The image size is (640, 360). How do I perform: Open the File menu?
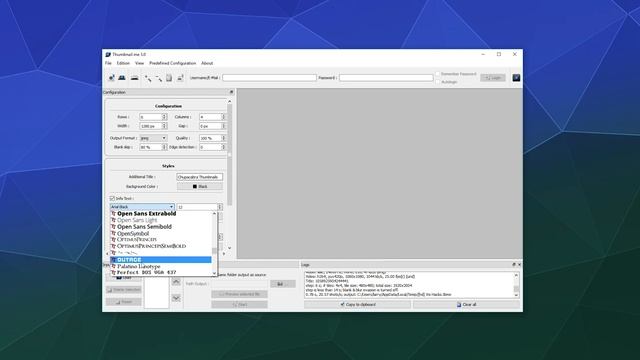click(108, 63)
